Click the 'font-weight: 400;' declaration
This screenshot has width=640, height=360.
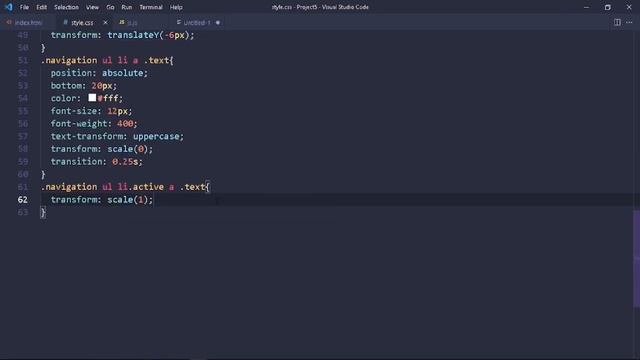[94, 124]
